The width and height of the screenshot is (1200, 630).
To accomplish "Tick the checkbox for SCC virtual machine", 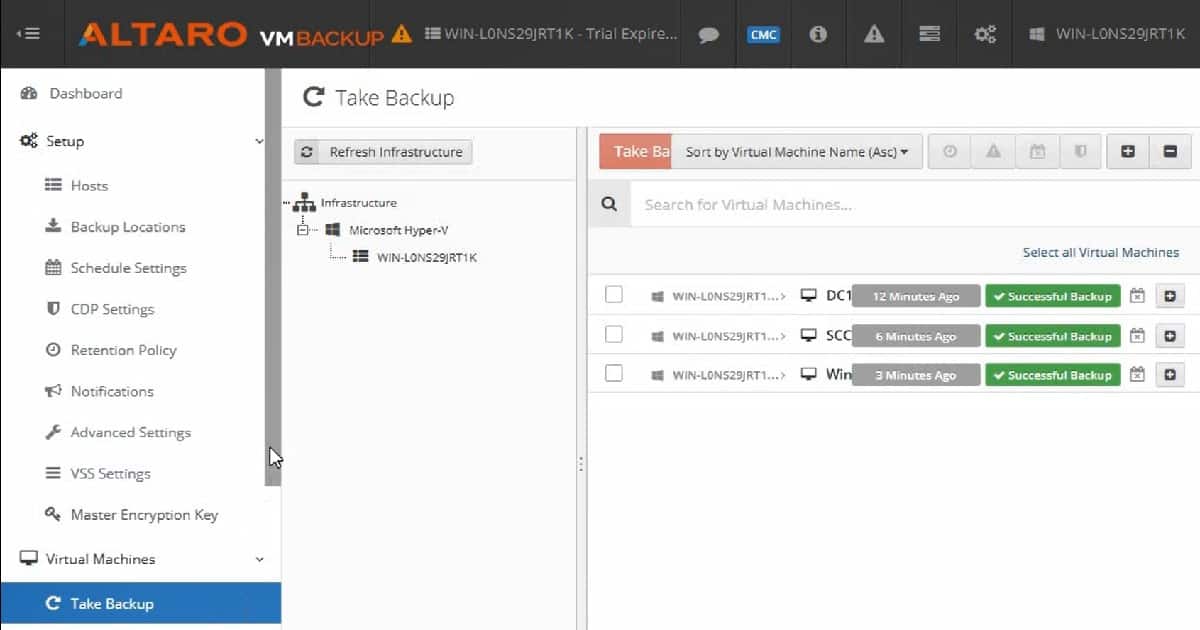I will tap(614, 334).
